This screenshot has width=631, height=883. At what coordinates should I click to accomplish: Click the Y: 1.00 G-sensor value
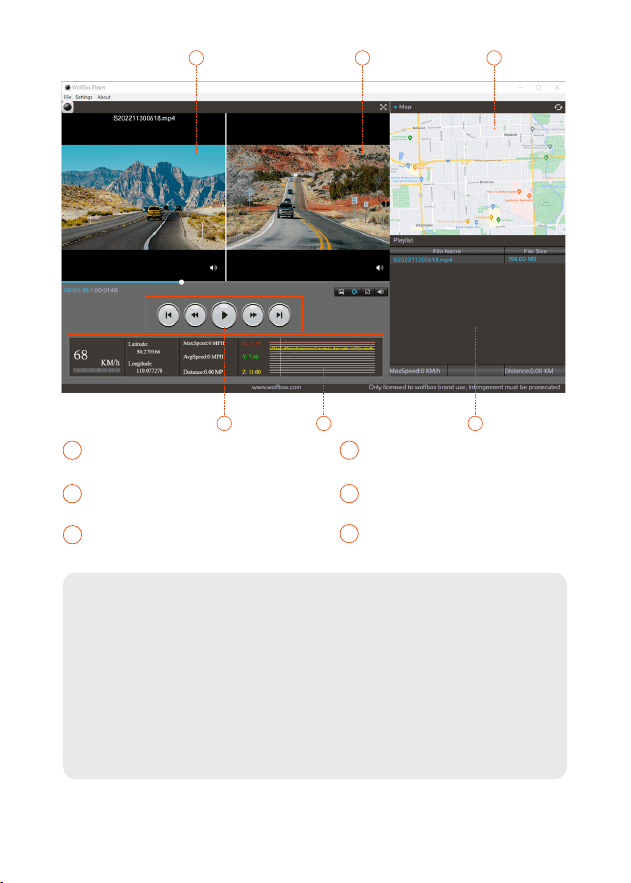coord(250,357)
